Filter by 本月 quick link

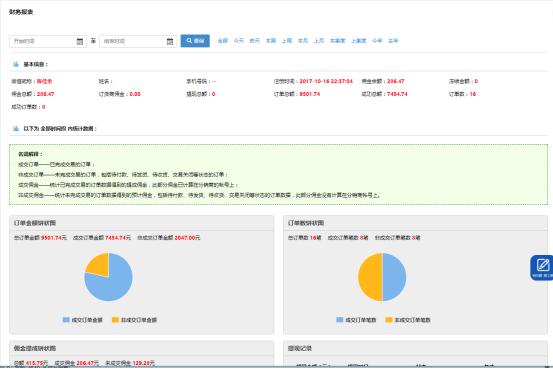[x=303, y=41]
